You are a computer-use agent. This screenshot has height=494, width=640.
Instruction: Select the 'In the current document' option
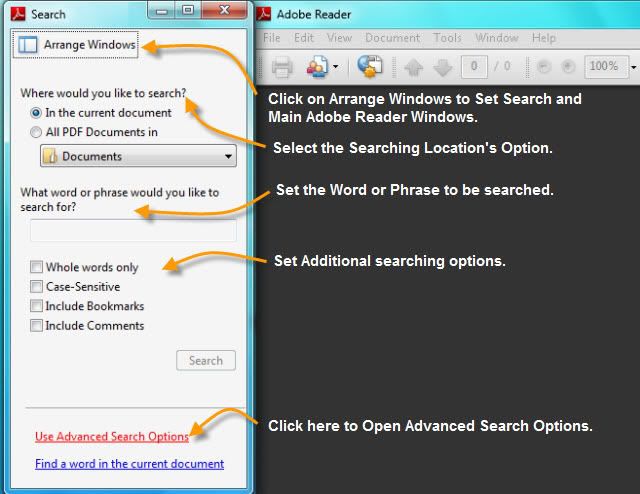coord(37,113)
